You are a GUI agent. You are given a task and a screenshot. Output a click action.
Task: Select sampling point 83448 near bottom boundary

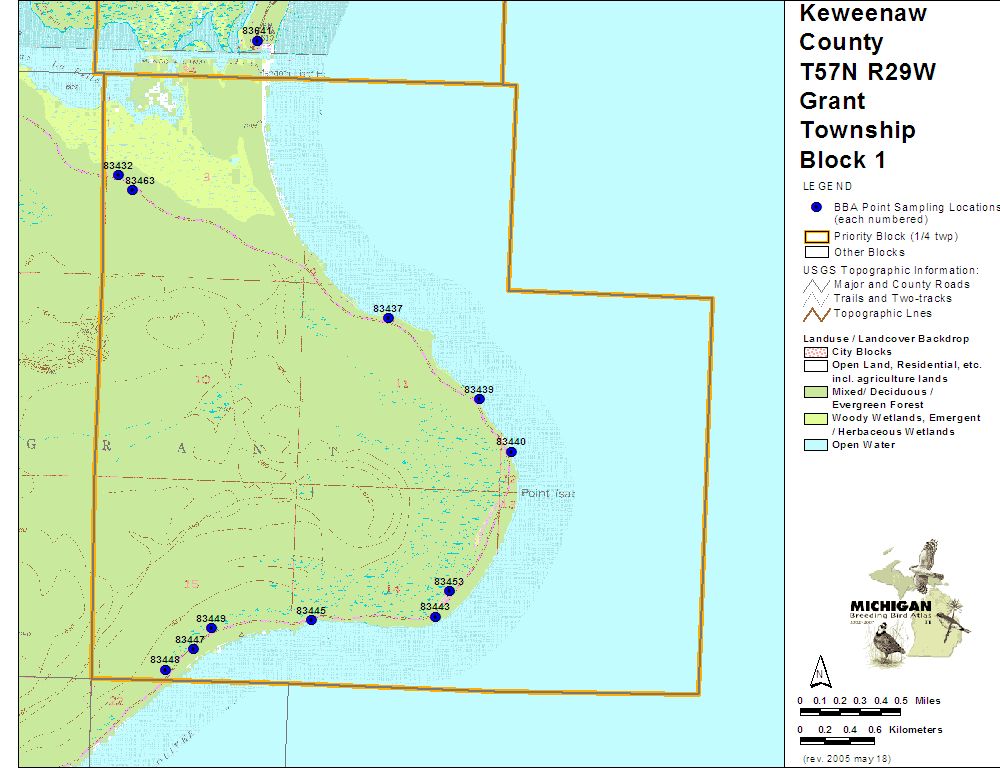[165, 670]
